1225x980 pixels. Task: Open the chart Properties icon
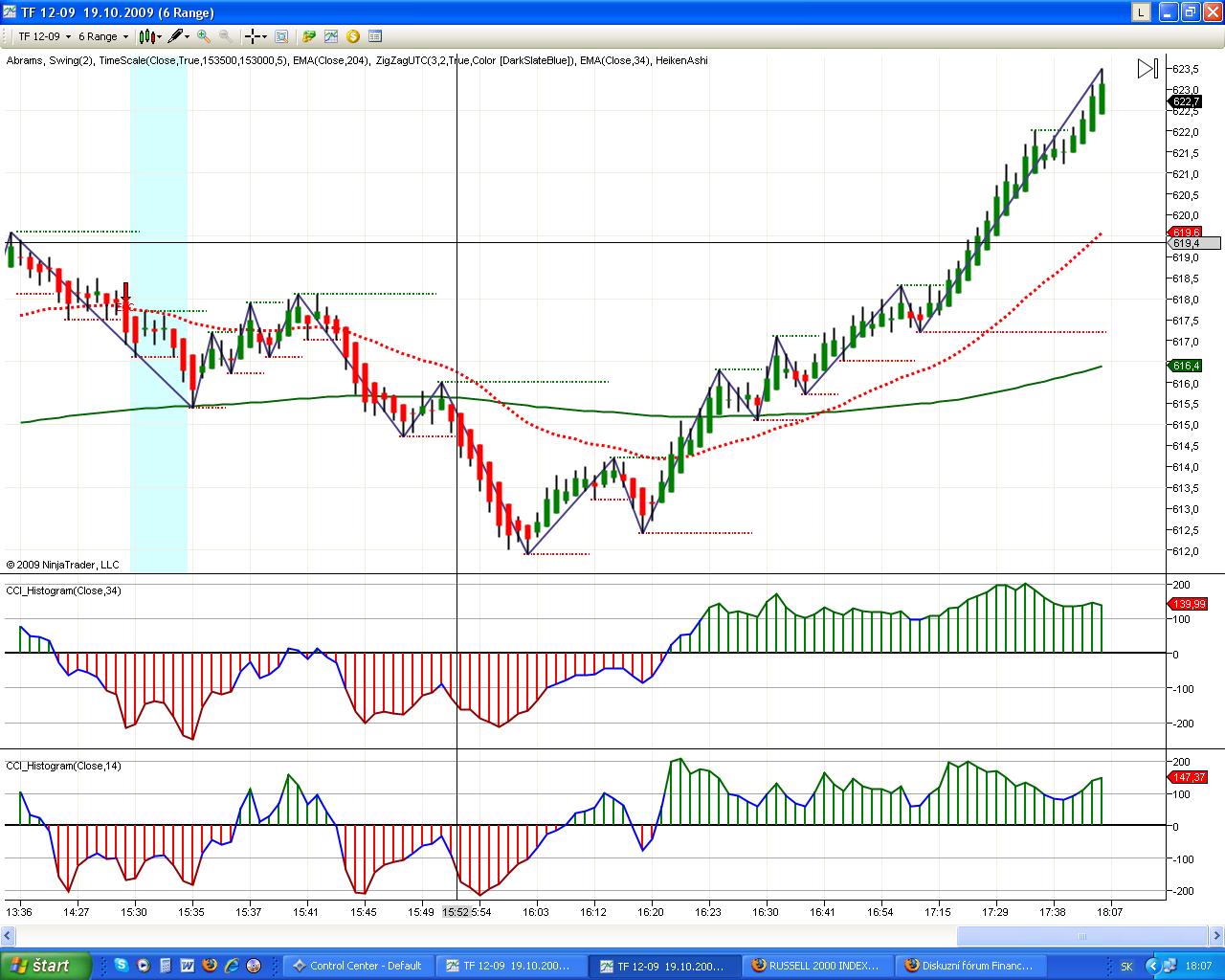[375, 36]
